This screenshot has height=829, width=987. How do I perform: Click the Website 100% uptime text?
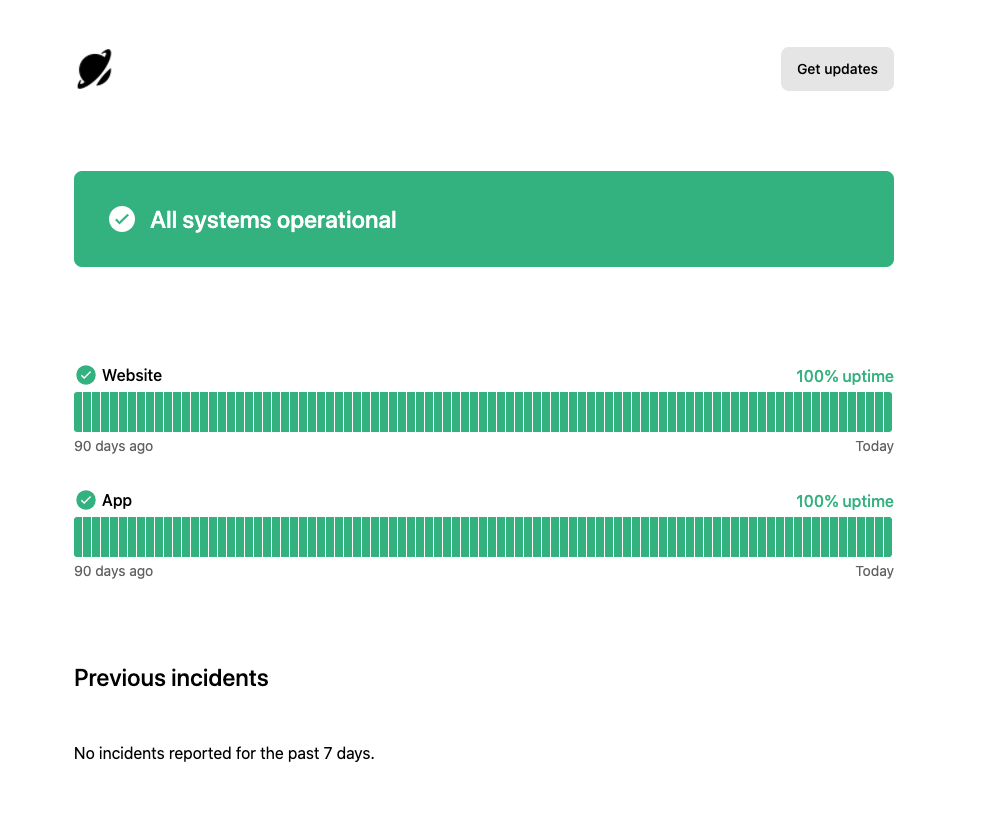pos(845,376)
